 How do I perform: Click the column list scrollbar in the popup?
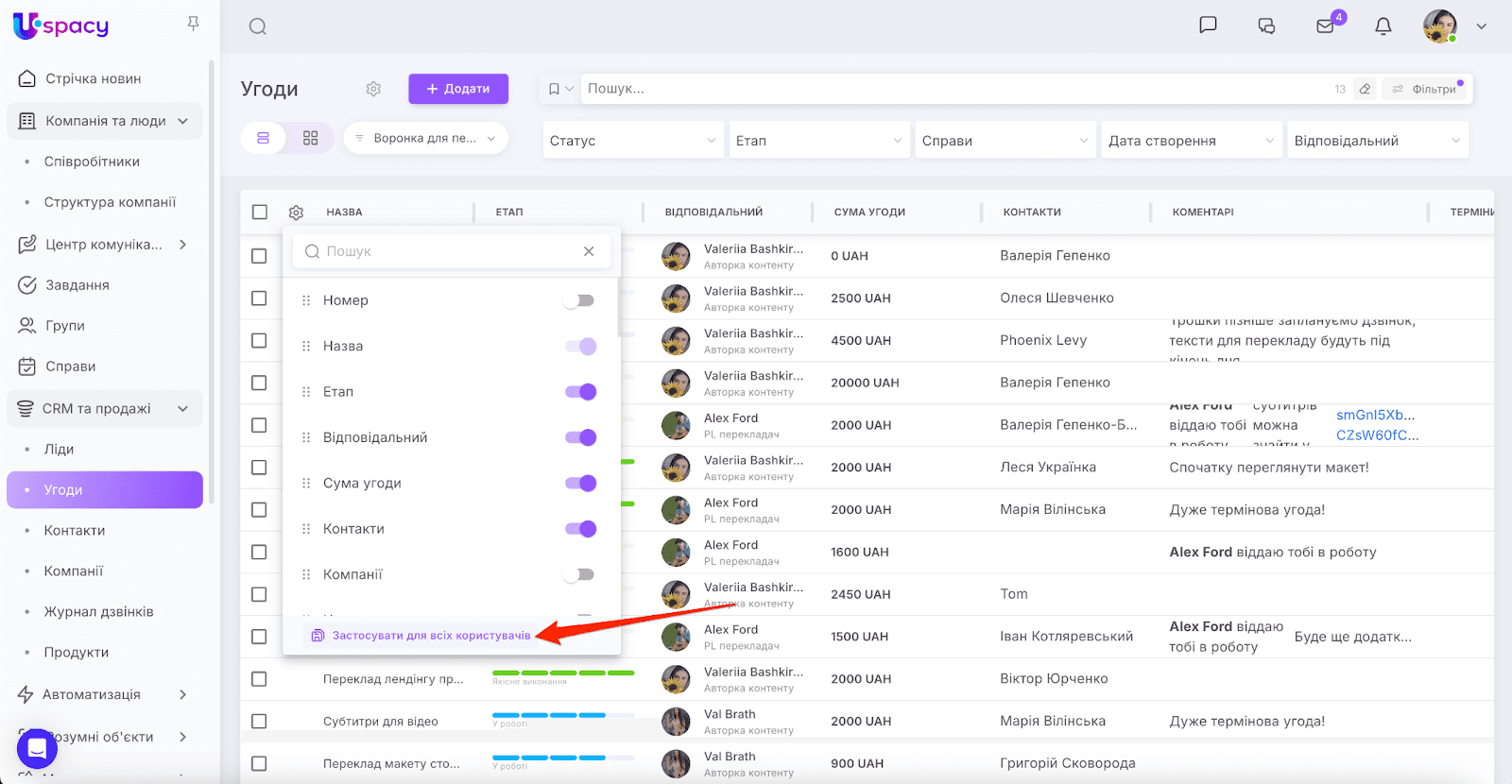click(619, 308)
